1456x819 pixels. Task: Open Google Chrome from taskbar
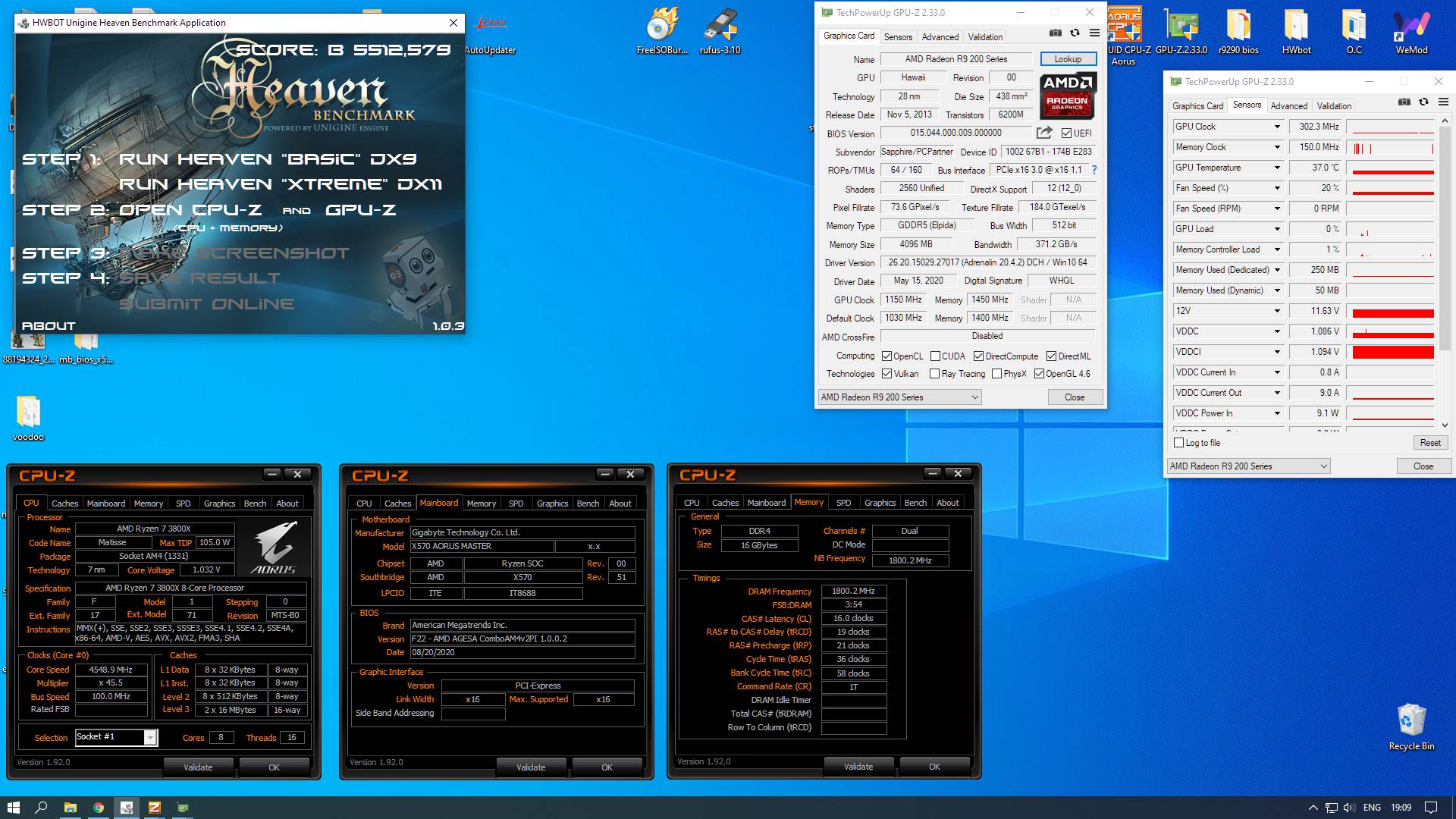tap(99, 808)
